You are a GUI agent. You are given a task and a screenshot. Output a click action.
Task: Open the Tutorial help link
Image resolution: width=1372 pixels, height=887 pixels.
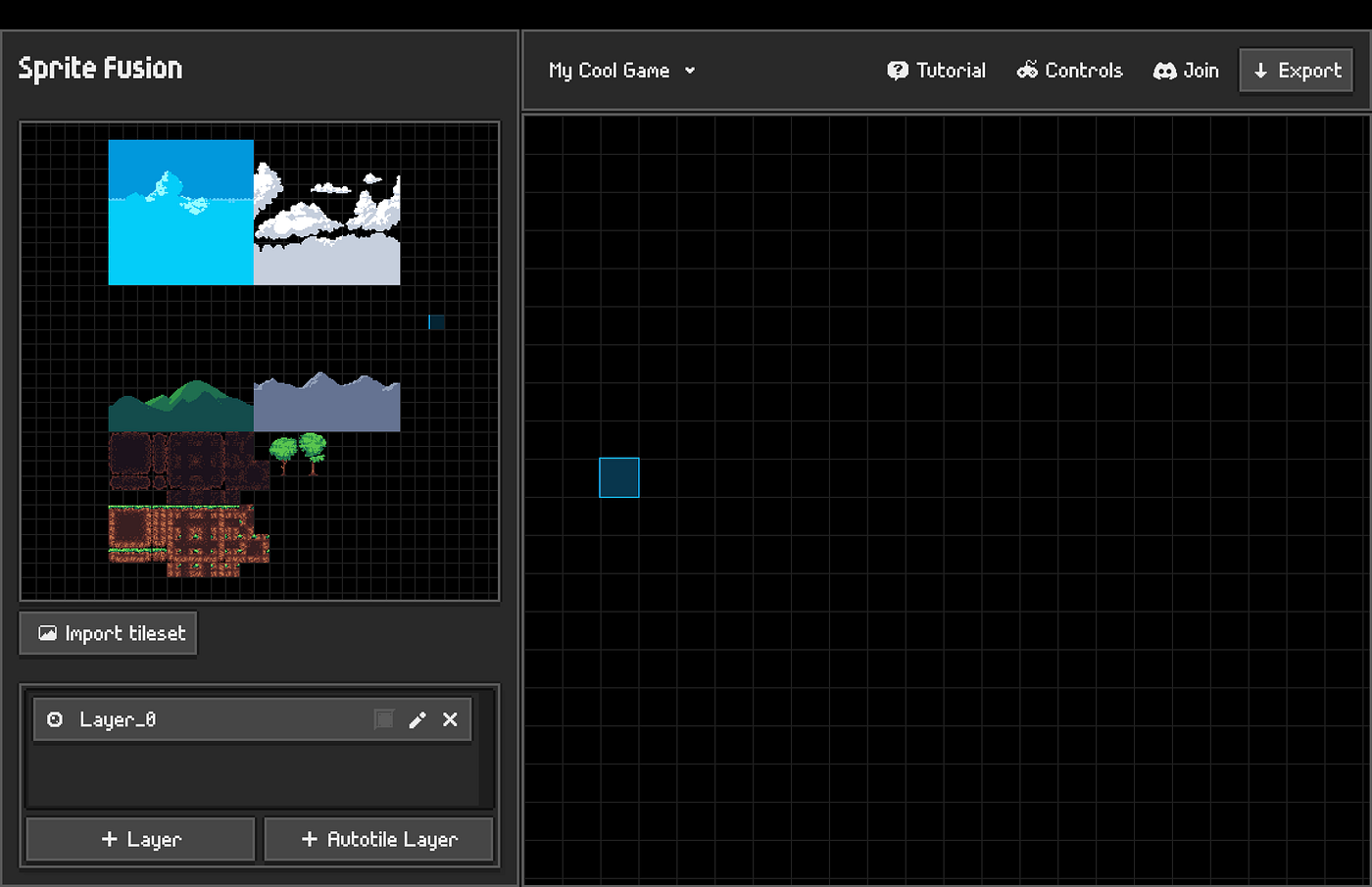coord(936,71)
